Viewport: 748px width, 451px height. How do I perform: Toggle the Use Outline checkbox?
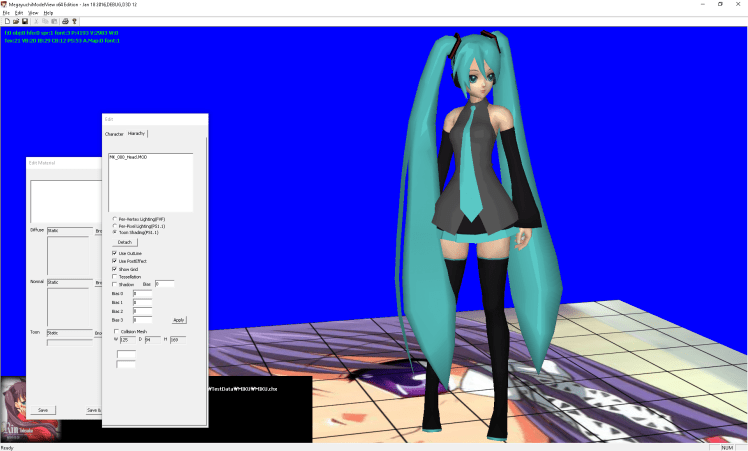point(114,253)
